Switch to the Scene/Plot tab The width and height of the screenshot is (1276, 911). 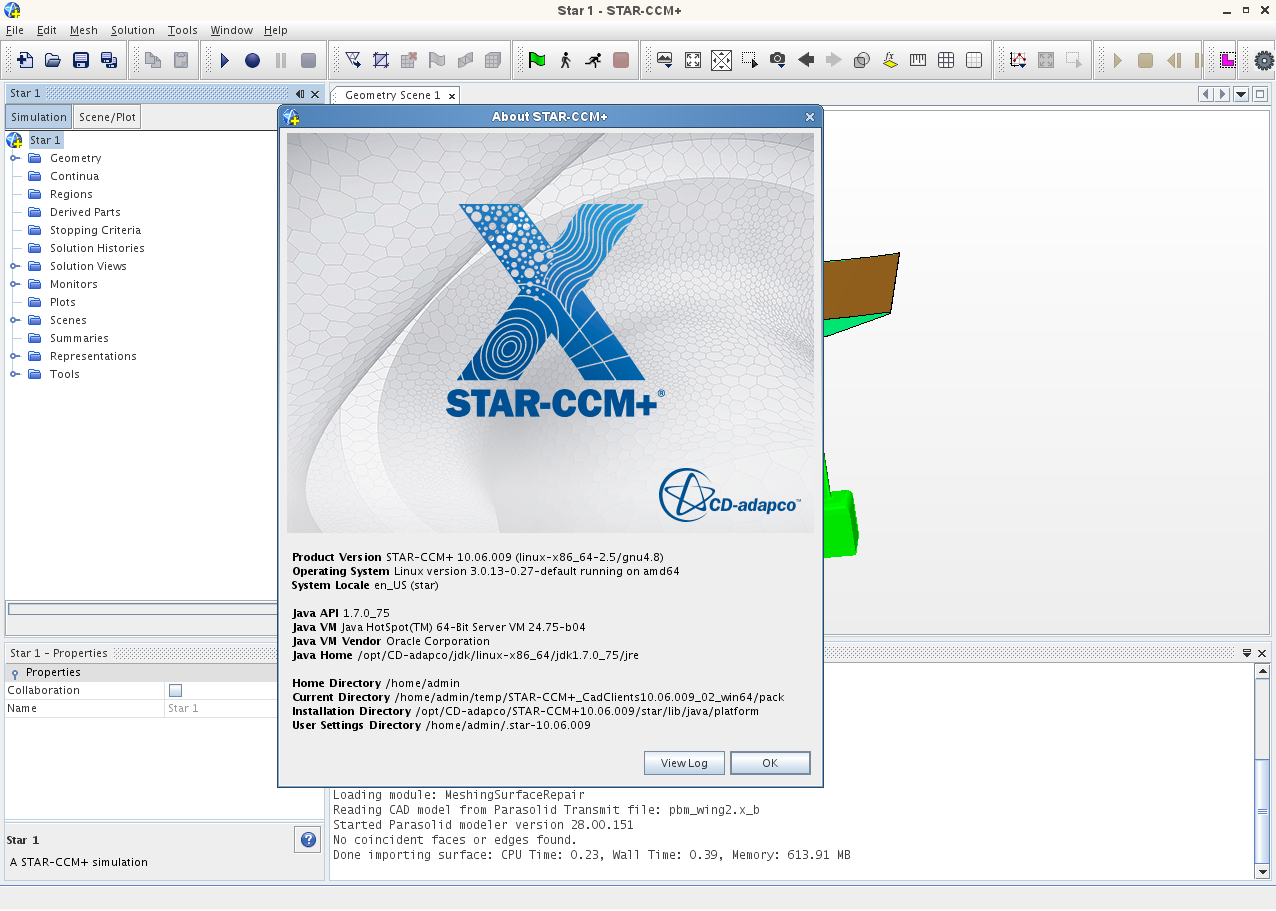pos(107,117)
